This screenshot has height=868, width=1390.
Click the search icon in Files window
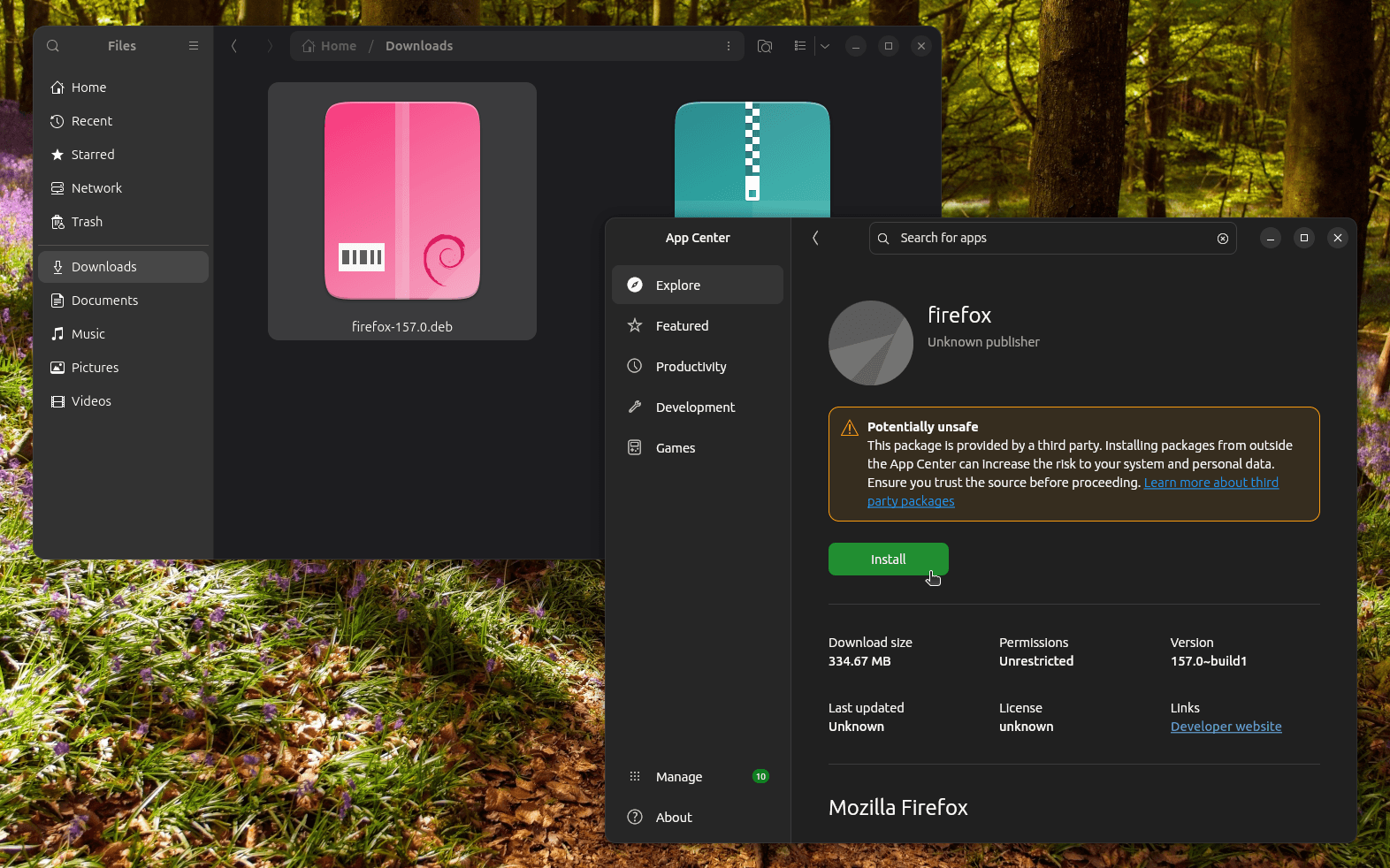(53, 46)
